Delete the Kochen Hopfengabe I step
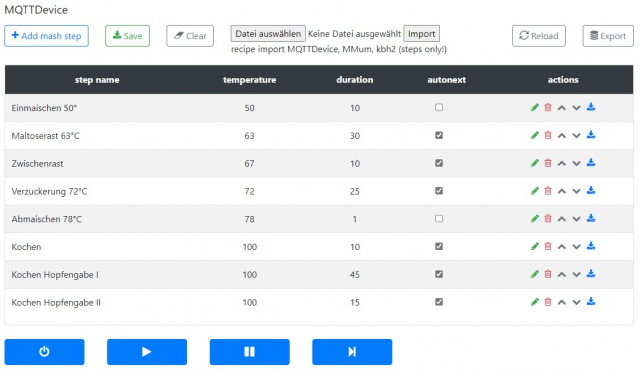640x373 pixels. [x=548, y=274]
